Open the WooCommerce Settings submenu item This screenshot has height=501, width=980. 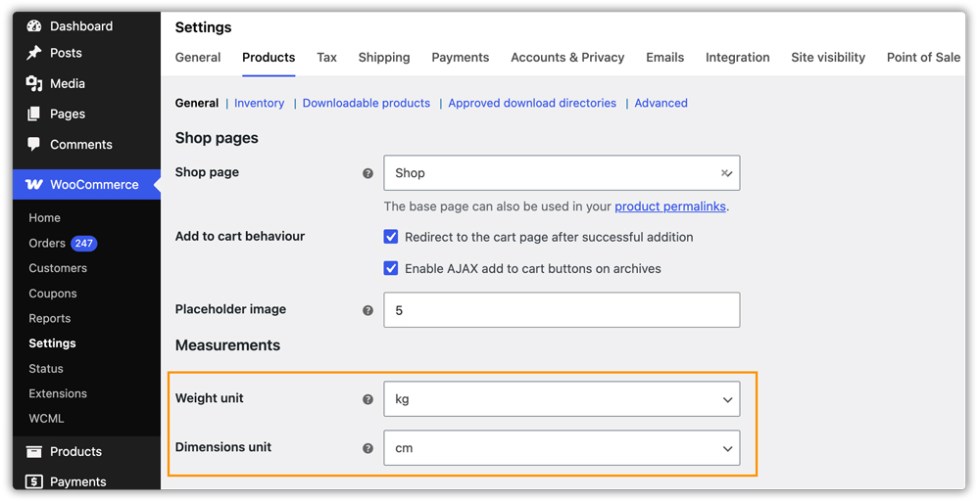coord(52,344)
